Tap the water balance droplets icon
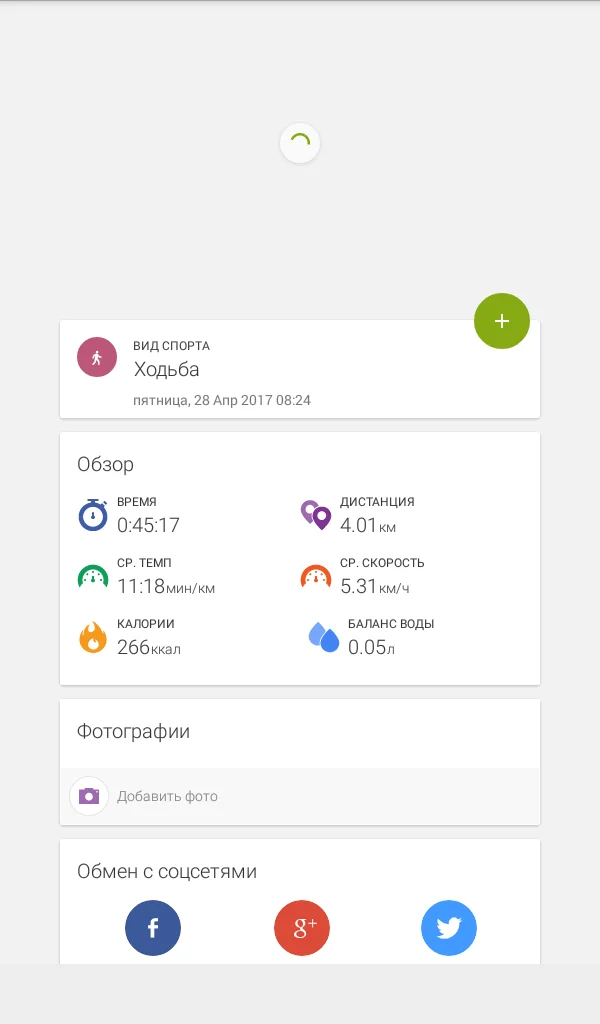Screen dimensions: 600x1024 [x=324, y=637]
